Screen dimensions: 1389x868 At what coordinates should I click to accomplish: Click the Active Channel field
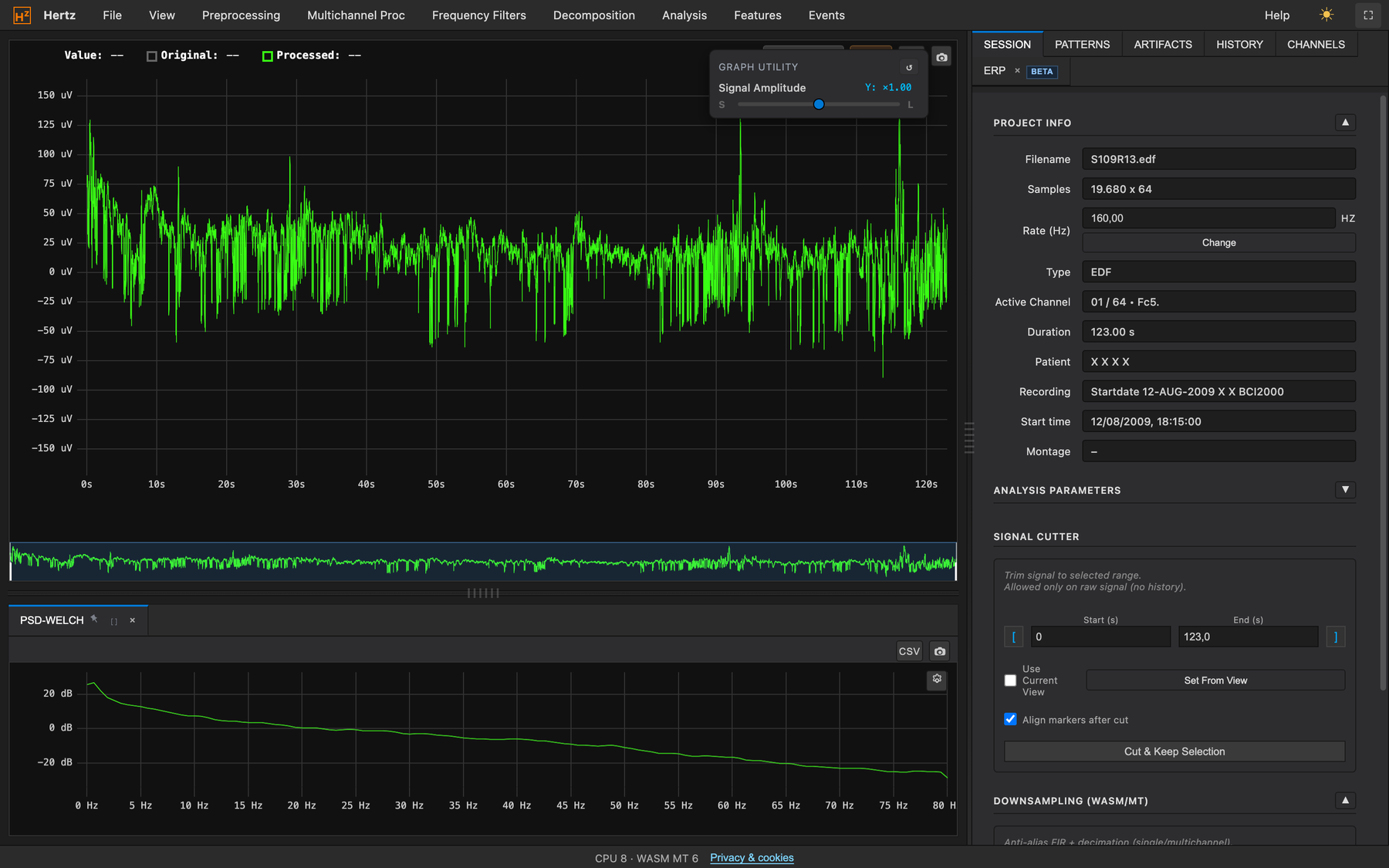coord(1218,302)
